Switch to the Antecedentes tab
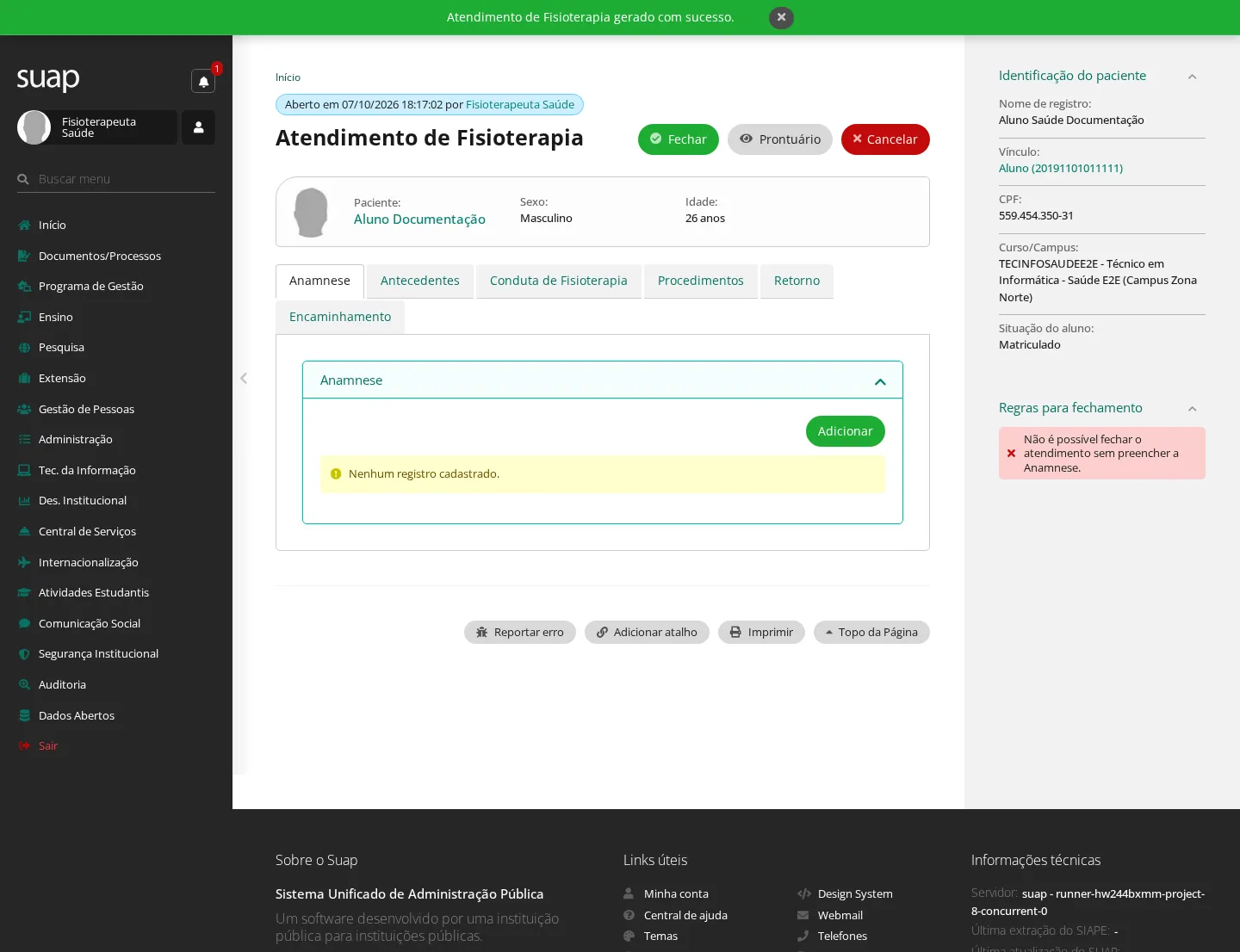 (x=420, y=281)
